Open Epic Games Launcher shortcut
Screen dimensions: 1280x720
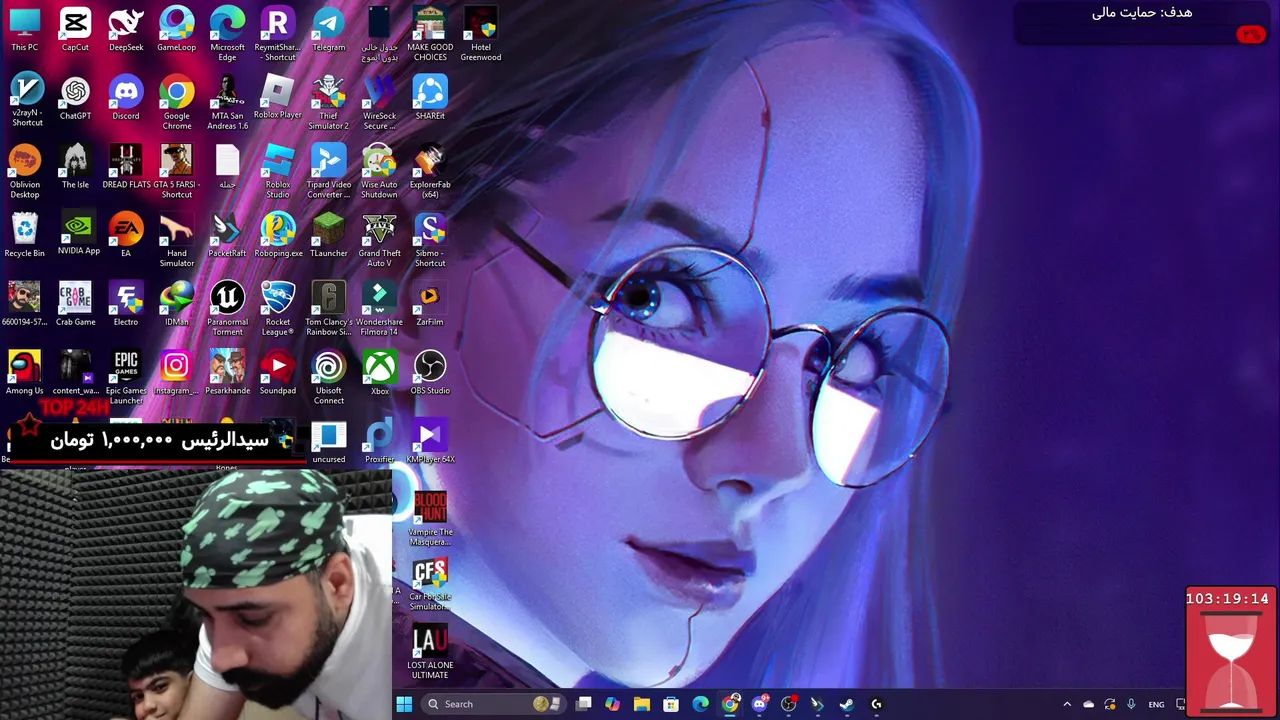tap(126, 377)
